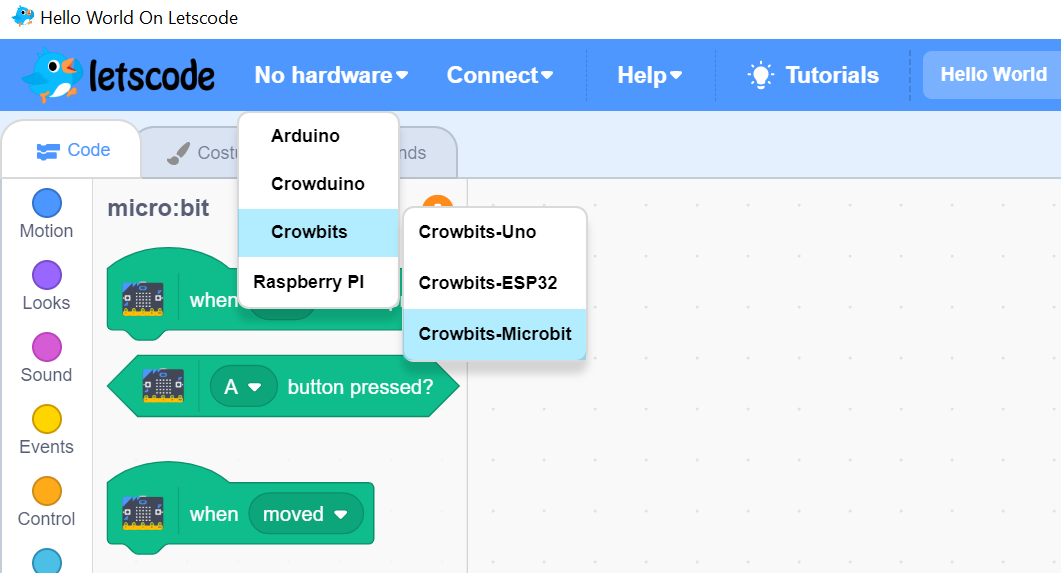This screenshot has width=1061, height=573.
Task: Open the No hardware dropdown
Action: point(331,75)
